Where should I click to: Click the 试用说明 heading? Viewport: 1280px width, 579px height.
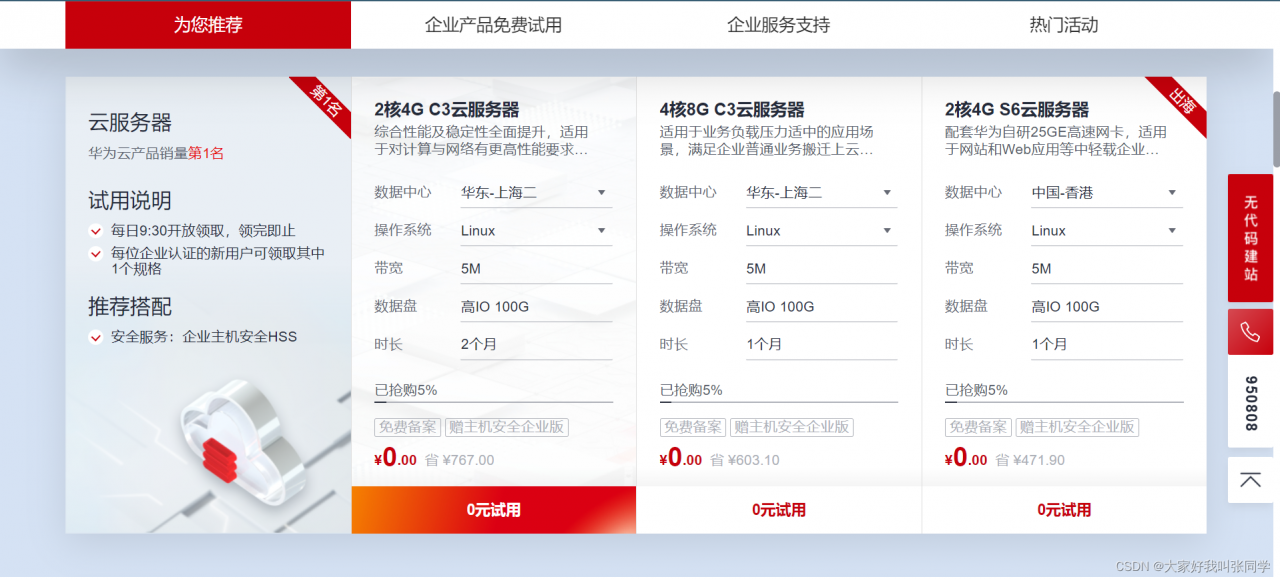tap(130, 201)
